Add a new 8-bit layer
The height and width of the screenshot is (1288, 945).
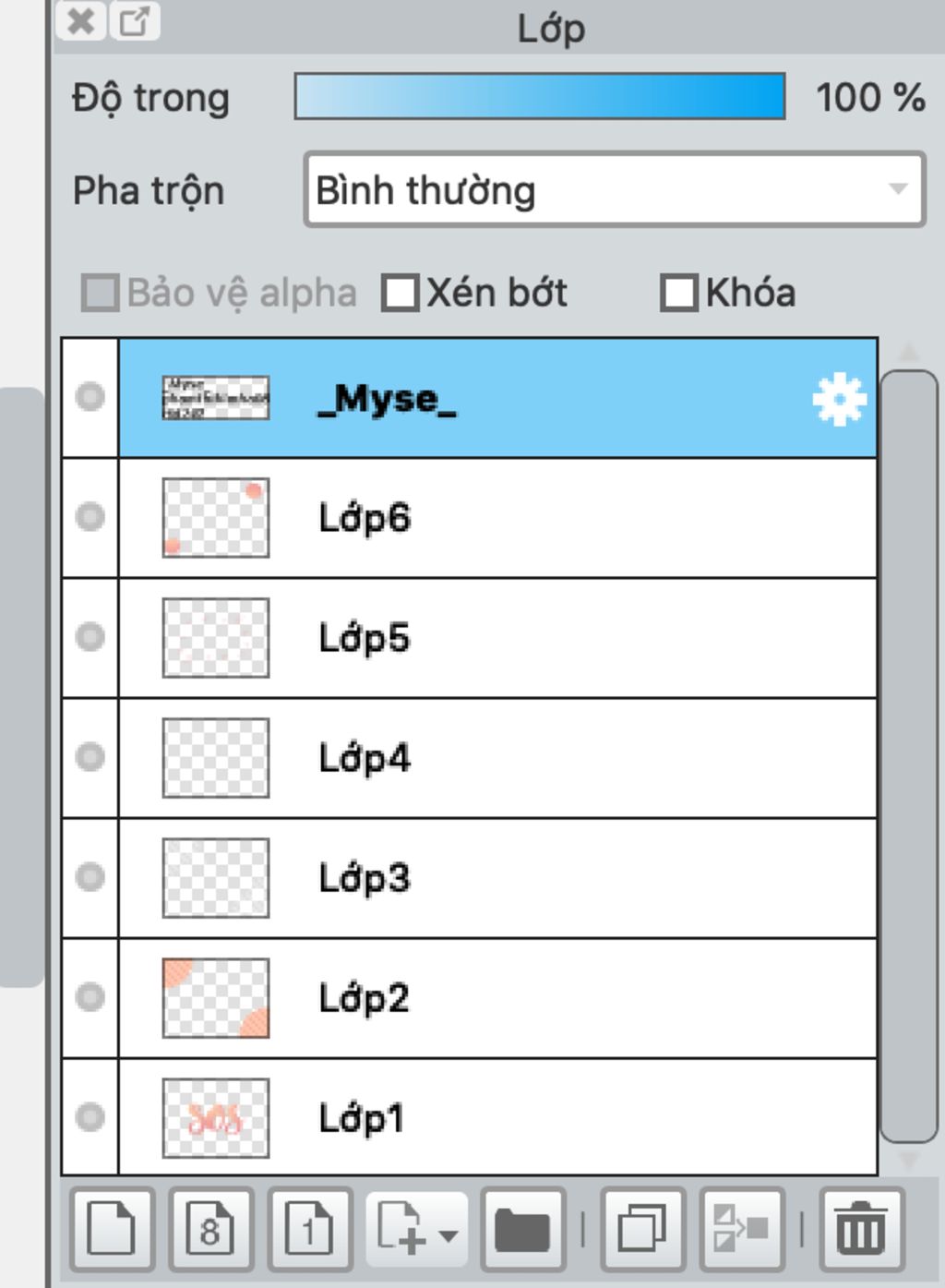(x=210, y=1229)
